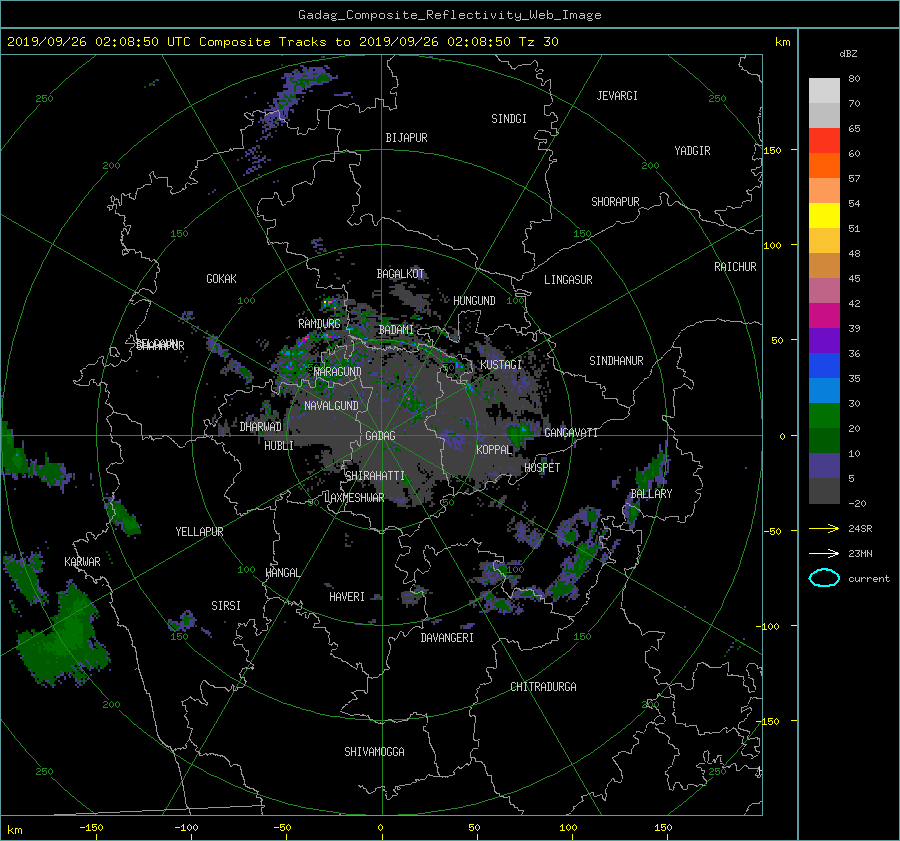900x841 pixels.
Task: Click the BIJAPUR city label
Action: tap(406, 138)
